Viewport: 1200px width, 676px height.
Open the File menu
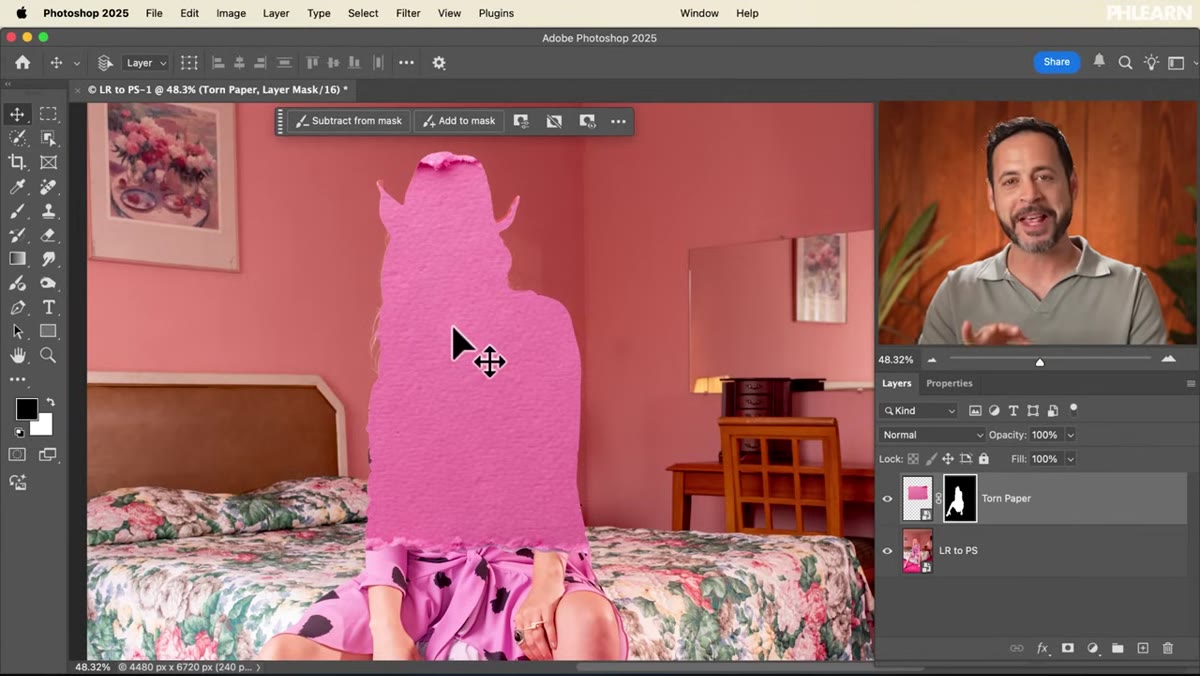[154, 13]
